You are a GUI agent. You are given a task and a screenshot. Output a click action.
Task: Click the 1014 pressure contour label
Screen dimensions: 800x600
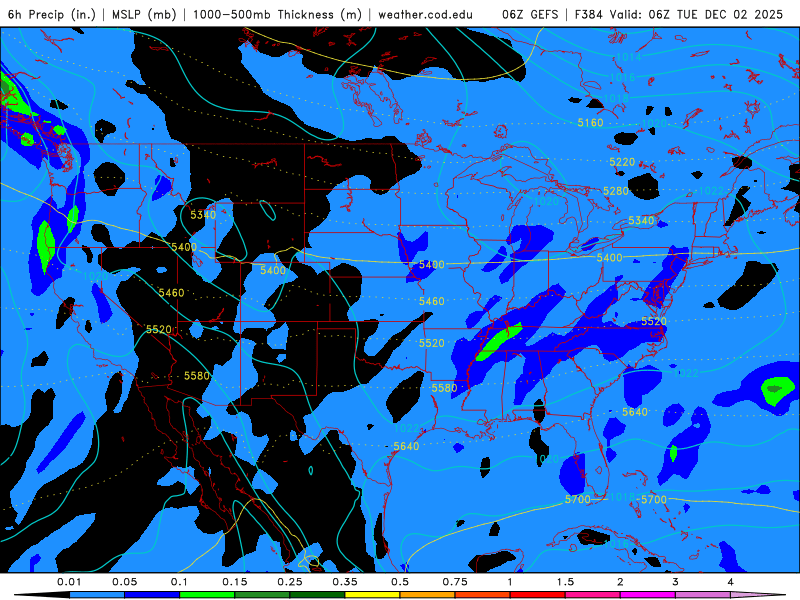pyautogui.click(x=629, y=57)
